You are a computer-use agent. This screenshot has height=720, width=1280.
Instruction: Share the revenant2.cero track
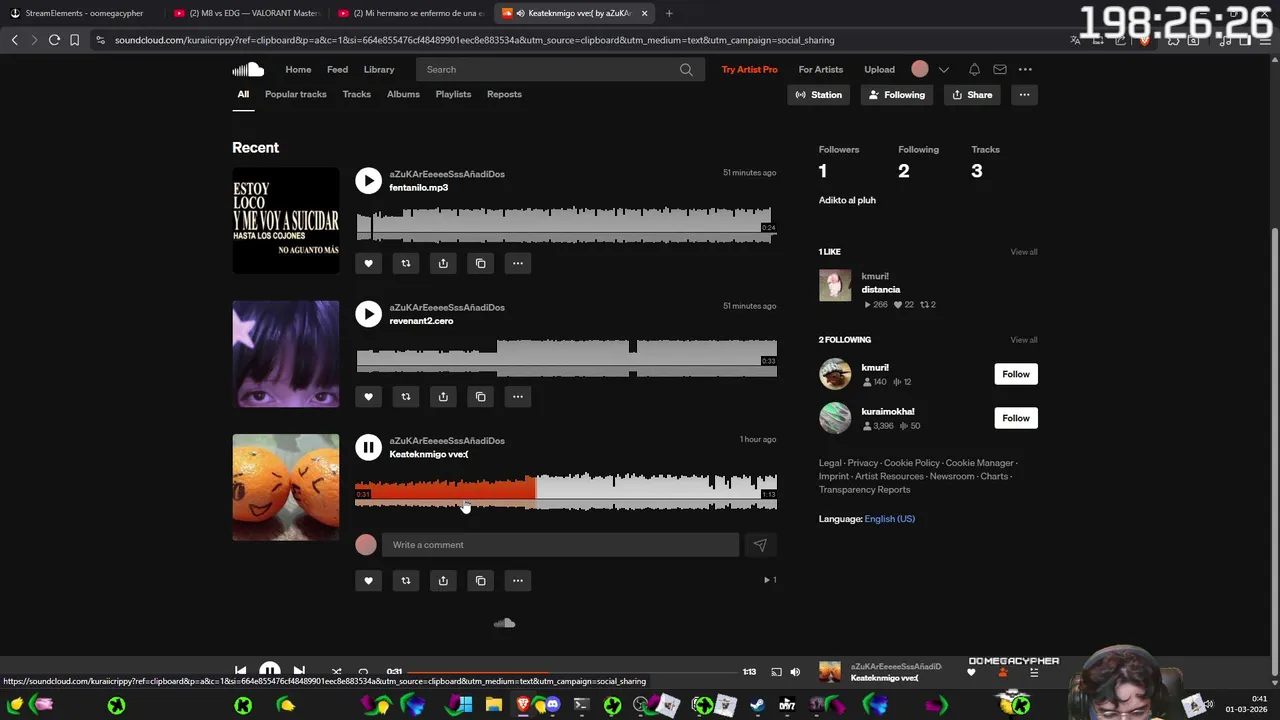point(443,397)
